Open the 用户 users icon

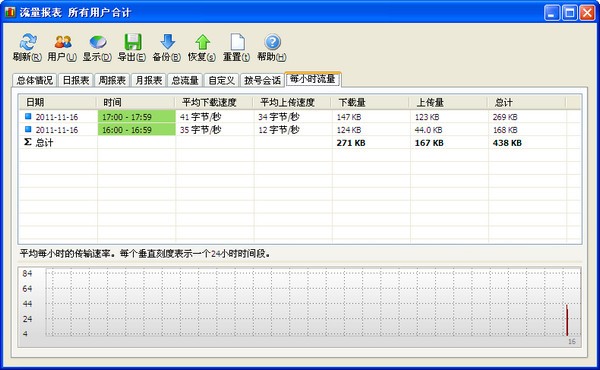coord(63,42)
